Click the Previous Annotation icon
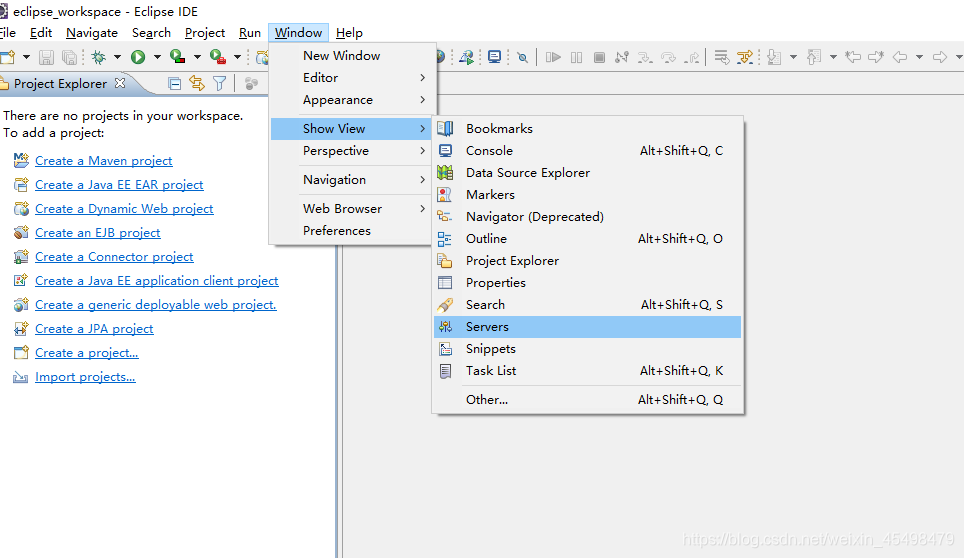 [x=814, y=57]
